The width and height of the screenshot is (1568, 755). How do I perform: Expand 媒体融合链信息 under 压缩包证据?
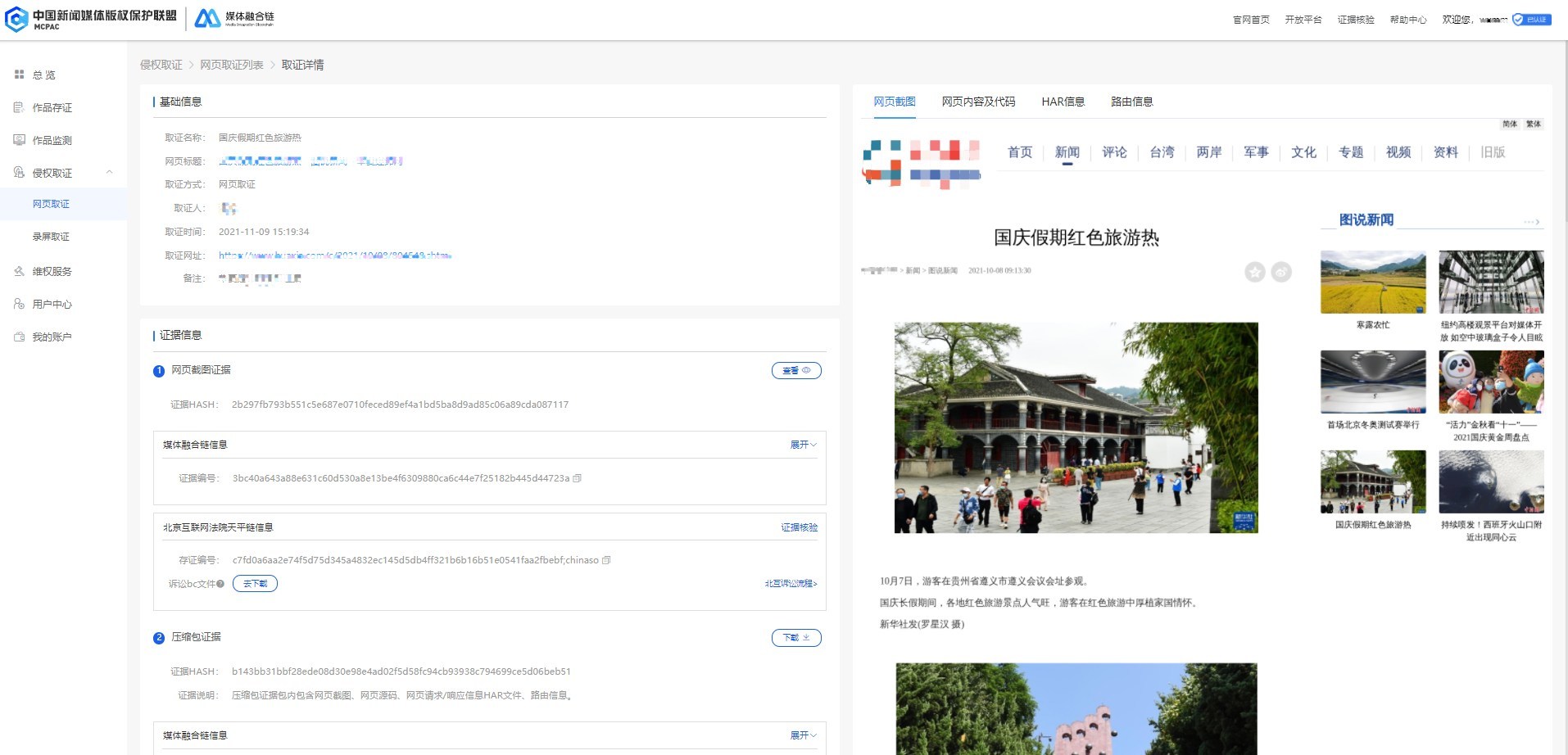tap(803, 735)
